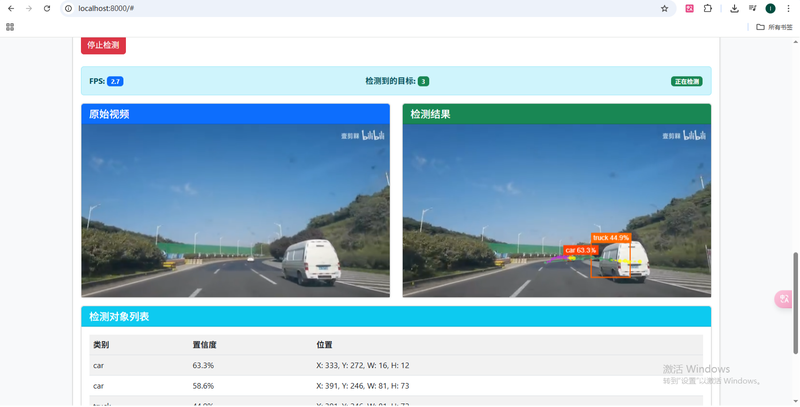Viewport: 800px width, 407px height.
Task: Click the car class cell in 63.3% row
Action: (98, 365)
